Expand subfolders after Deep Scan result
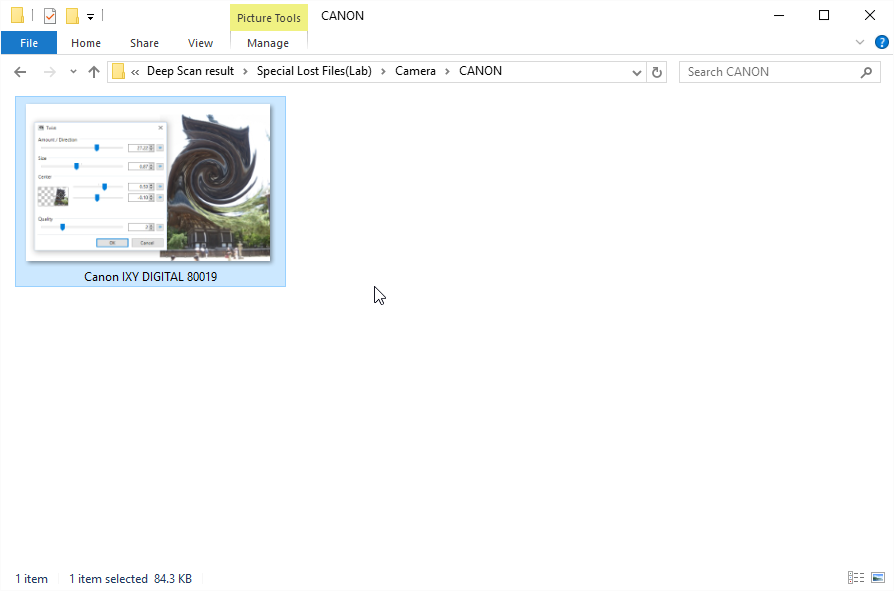894x591 pixels. 245,72
